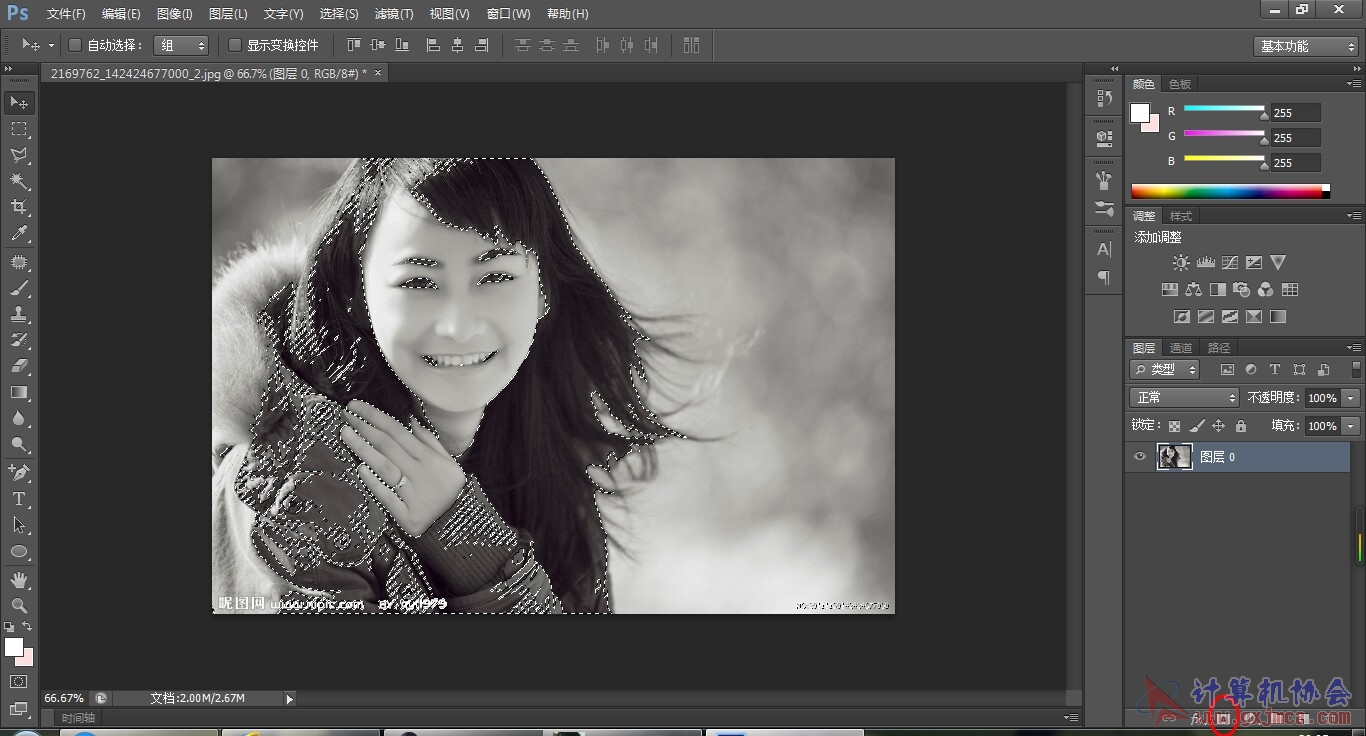
Task: Toggle Quick Mask mode
Action: pyautogui.click(x=19, y=681)
